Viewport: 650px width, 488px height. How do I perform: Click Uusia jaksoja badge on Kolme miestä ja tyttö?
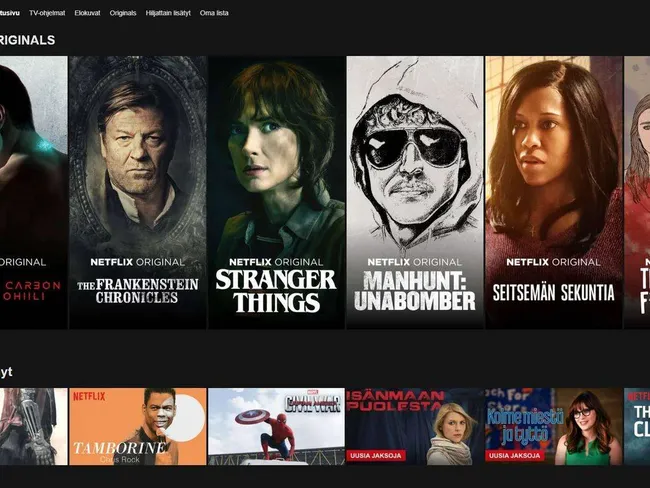click(515, 456)
